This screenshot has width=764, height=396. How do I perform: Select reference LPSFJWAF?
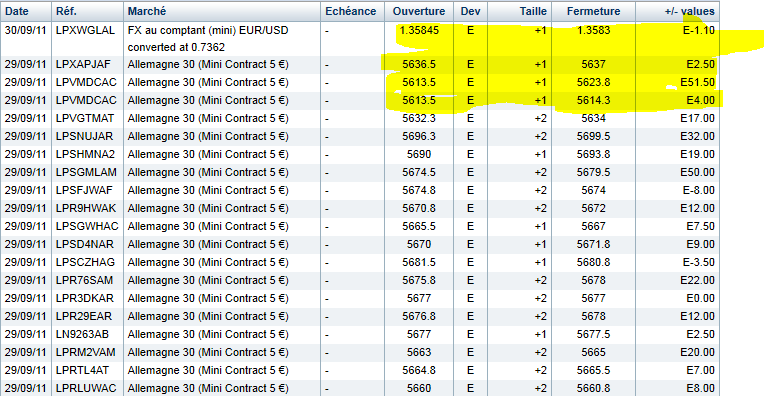84,190
